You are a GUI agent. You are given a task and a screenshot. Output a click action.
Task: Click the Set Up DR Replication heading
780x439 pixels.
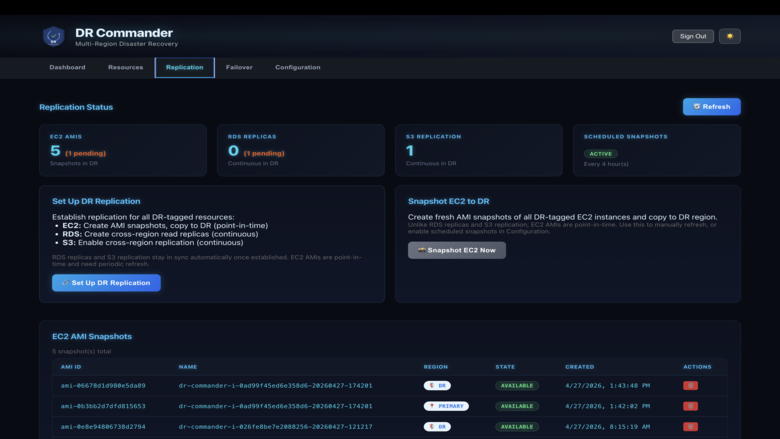click(96, 201)
